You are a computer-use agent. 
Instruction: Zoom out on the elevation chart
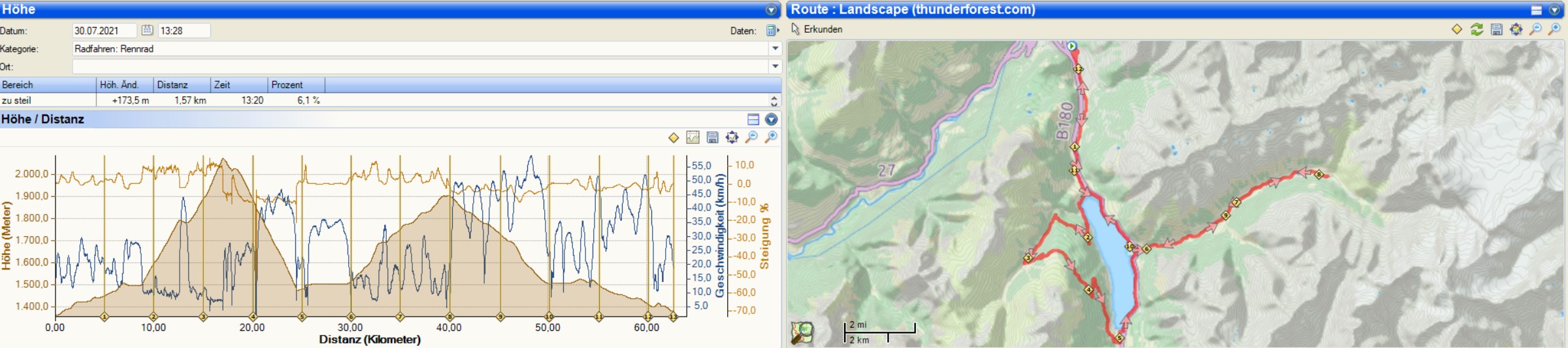tap(752, 137)
